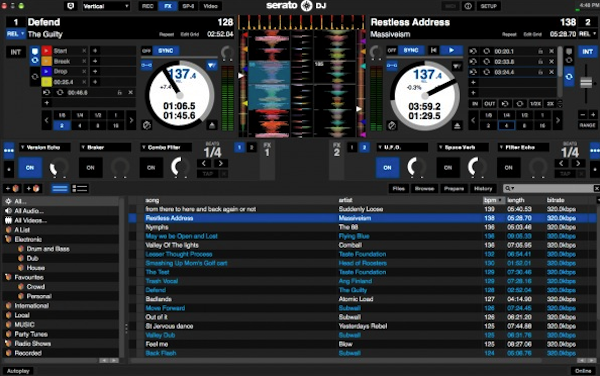Open Combo Filter effect selector
Screen dimensions: 600x376
166,147
